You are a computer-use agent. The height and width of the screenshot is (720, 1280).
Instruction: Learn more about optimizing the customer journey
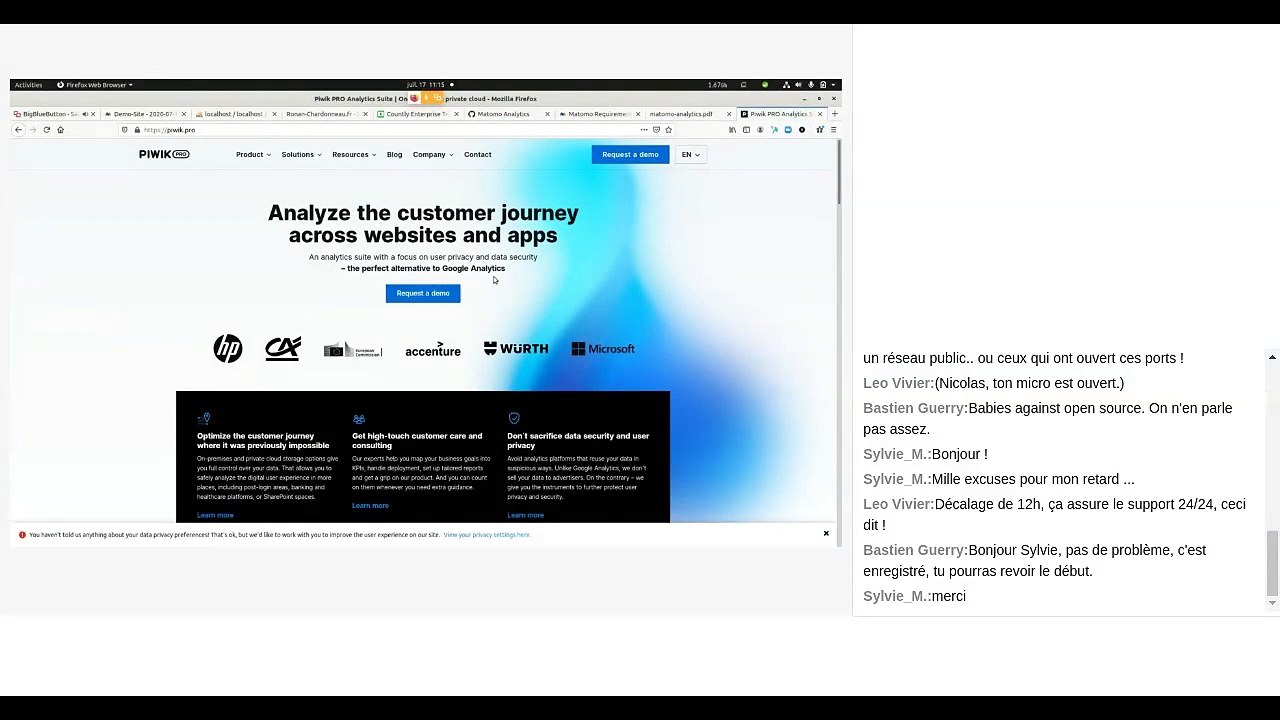click(x=215, y=515)
